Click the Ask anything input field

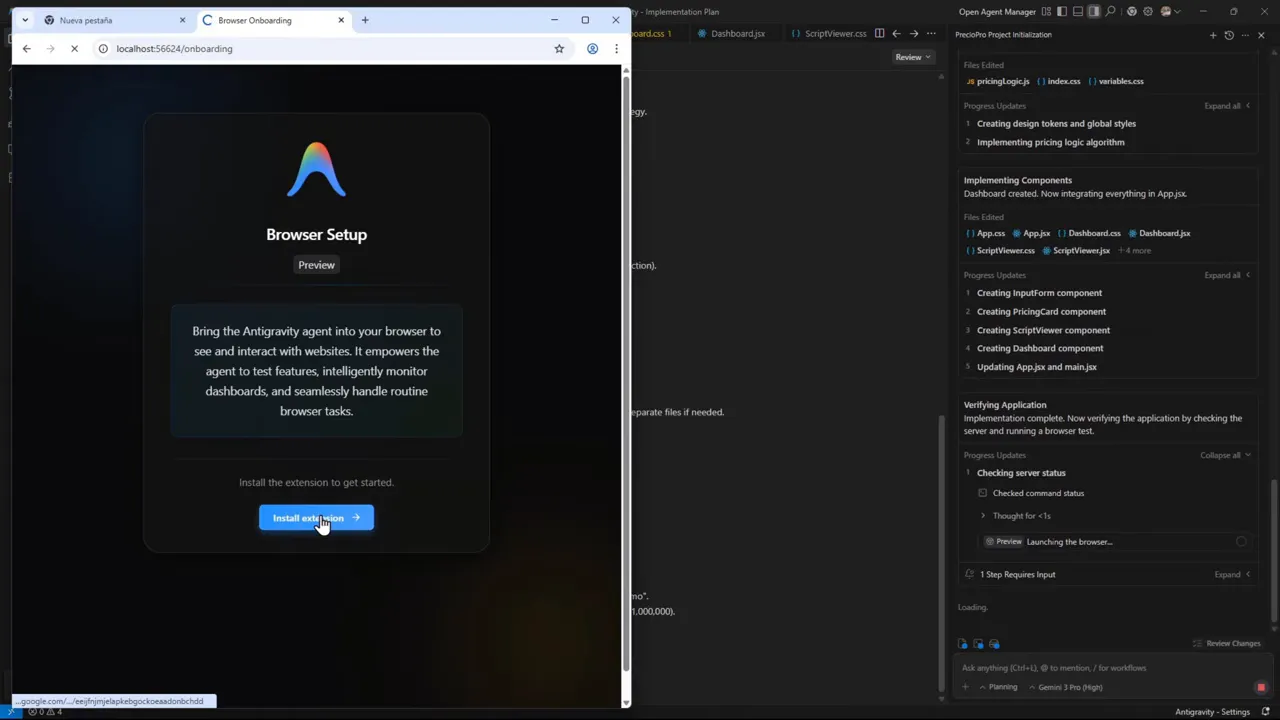pos(1080,668)
